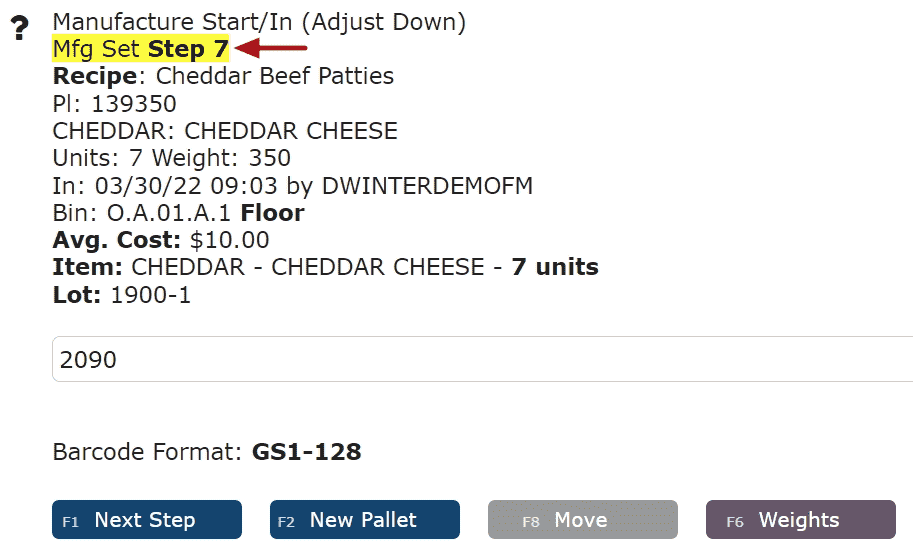This screenshot has width=913, height=555.
Task: Click the Manufacture Start/In (Adjust Down) heading
Action: pyautogui.click(x=259, y=22)
